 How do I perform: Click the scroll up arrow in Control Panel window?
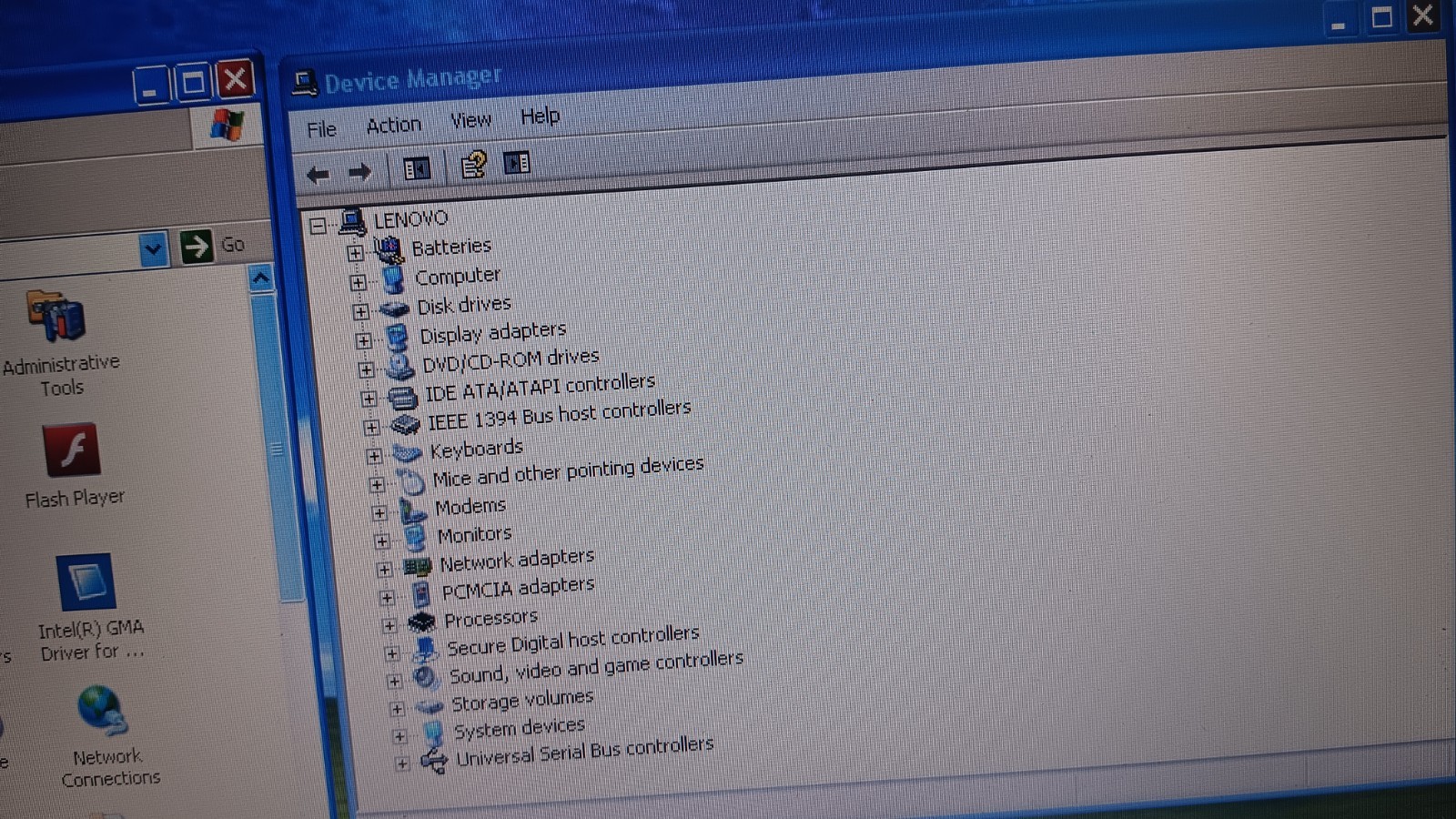260,278
